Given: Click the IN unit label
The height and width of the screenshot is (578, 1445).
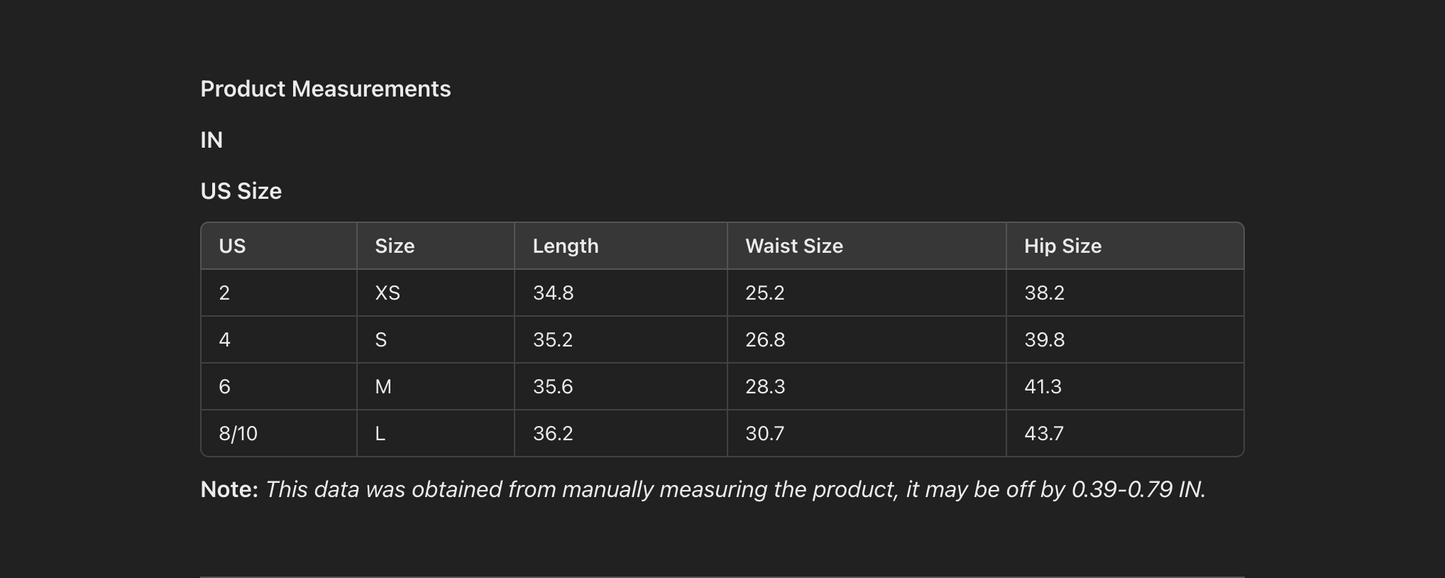Looking at the screenshot, I should (x=211, y=140).
